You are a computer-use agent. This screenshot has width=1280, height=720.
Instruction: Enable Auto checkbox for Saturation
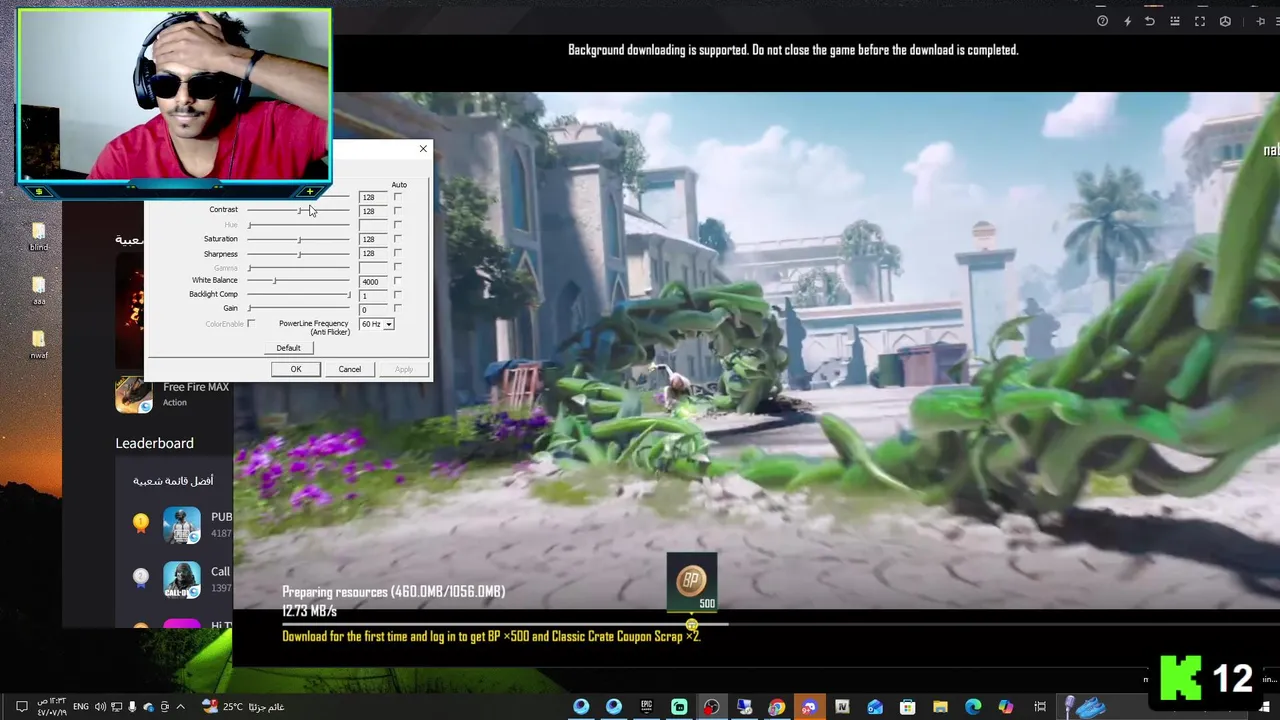pos(397,239)
